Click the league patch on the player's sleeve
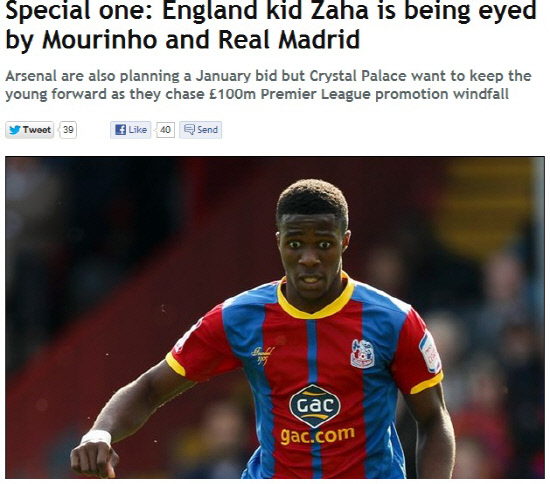The image size is (550, 484). (x=430, y=352)
